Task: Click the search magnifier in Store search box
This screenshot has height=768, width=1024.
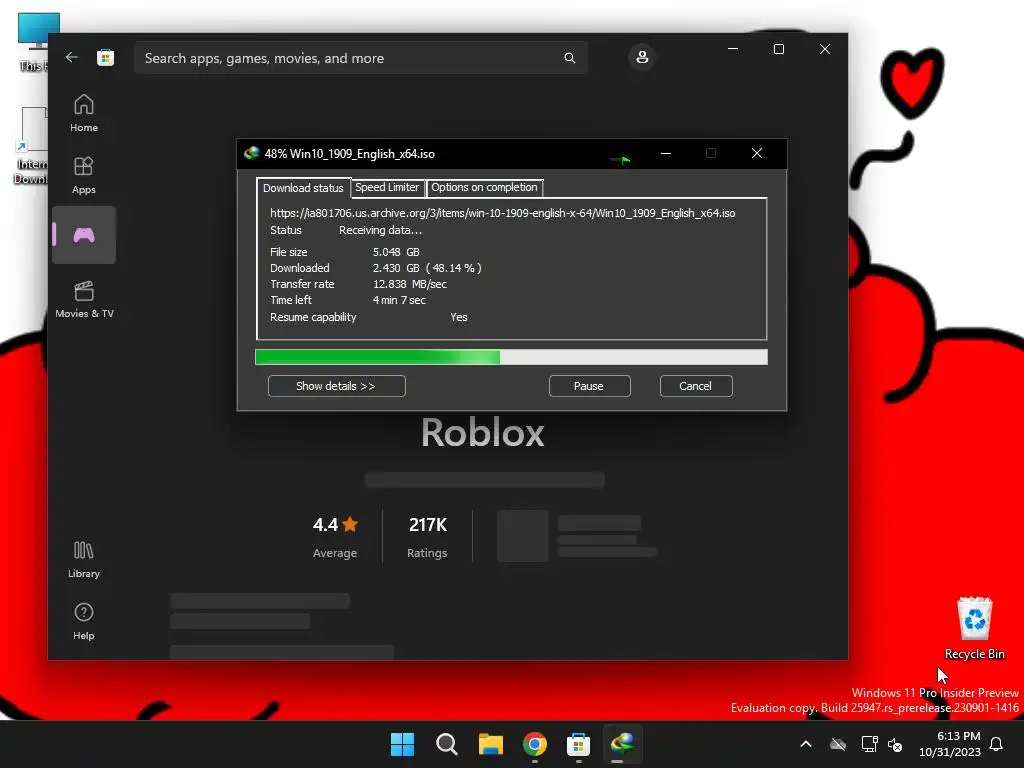Action: [x=569, y=58]
